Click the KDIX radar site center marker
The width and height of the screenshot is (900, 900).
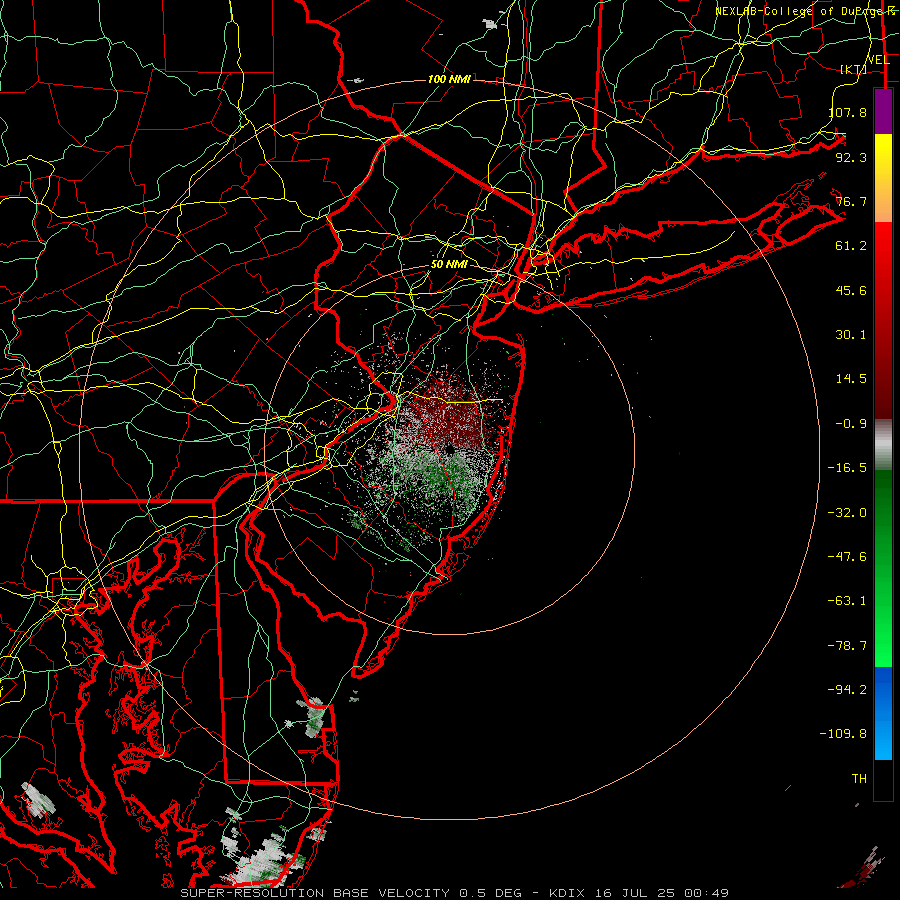coord(450,449)
